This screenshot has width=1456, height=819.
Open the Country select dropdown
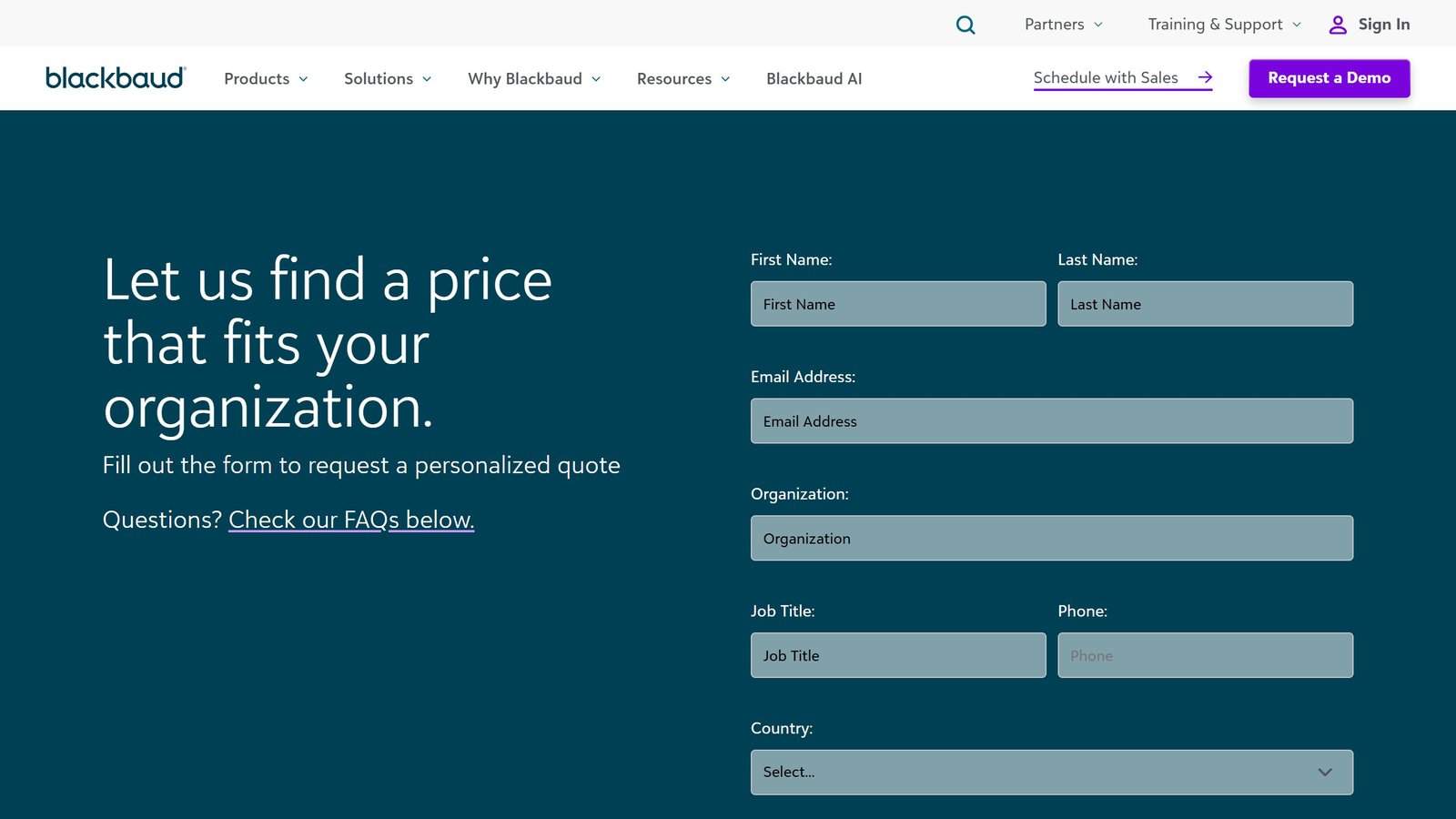coord(1052,772)
